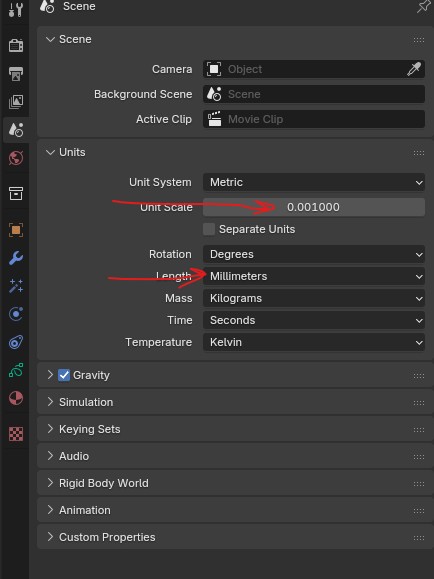Grab the Scene panel drag handle
The width and height of the screenshot is (434, 579).
[x=419, y=40]
